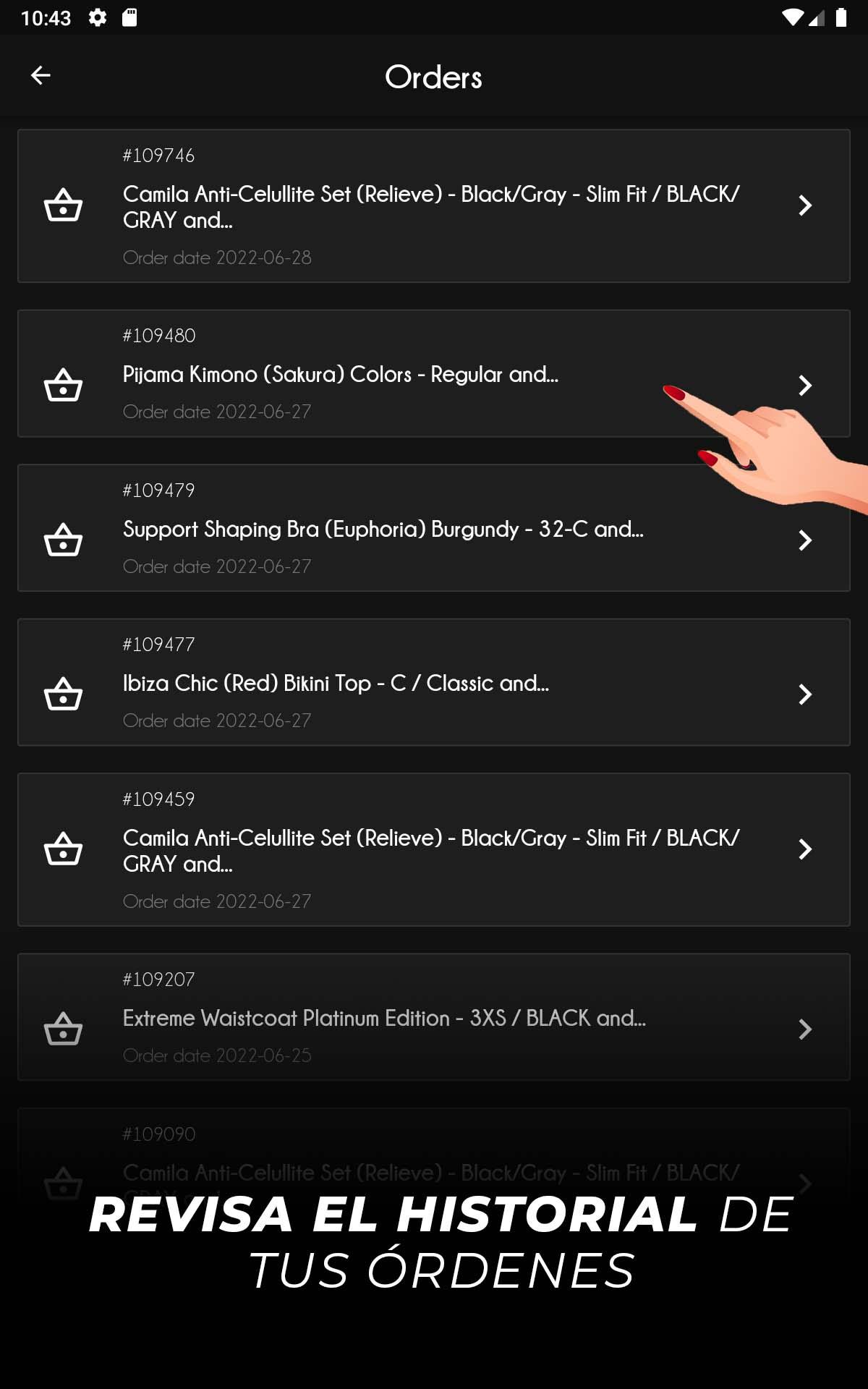The height and width of the screenshot is (1389, 868).
Task: Open Extreme Waistcoat Platinum Edition order
Action: 434,1017
